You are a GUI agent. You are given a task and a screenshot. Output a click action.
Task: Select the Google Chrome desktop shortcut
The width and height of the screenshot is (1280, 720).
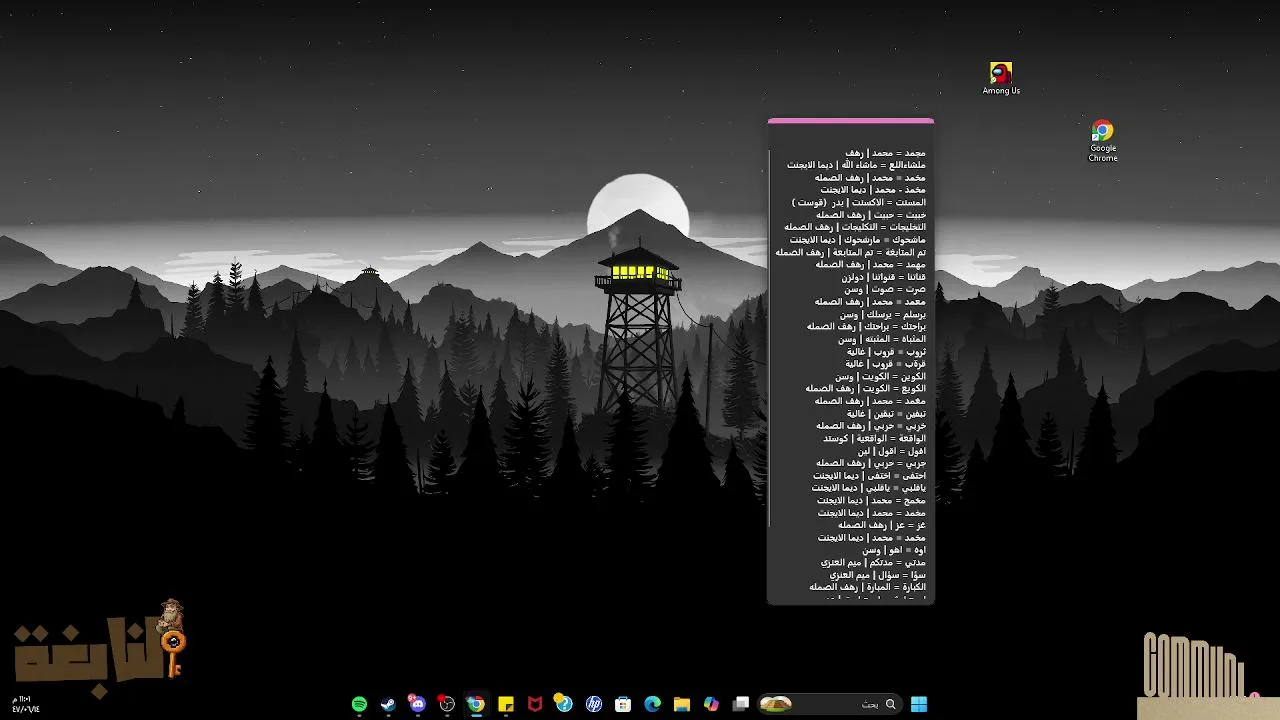[1103, 140]
